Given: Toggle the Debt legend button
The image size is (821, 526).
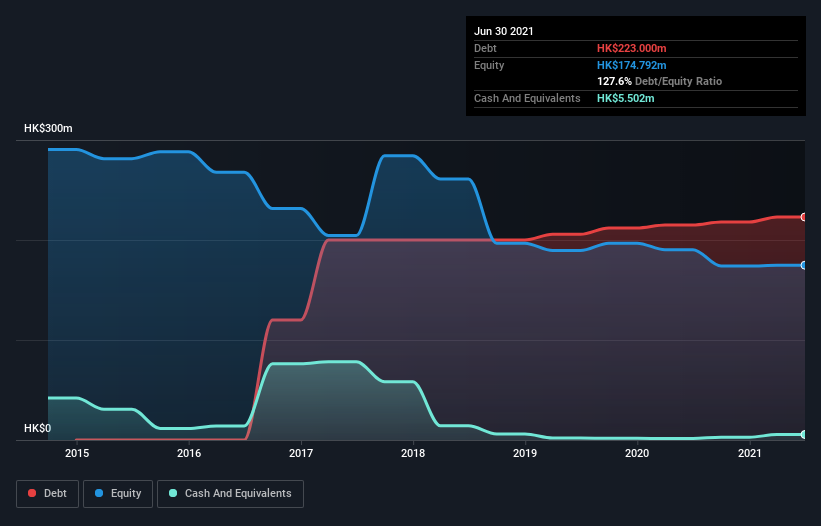Looking at the screenshot, I should coord(48,494).
